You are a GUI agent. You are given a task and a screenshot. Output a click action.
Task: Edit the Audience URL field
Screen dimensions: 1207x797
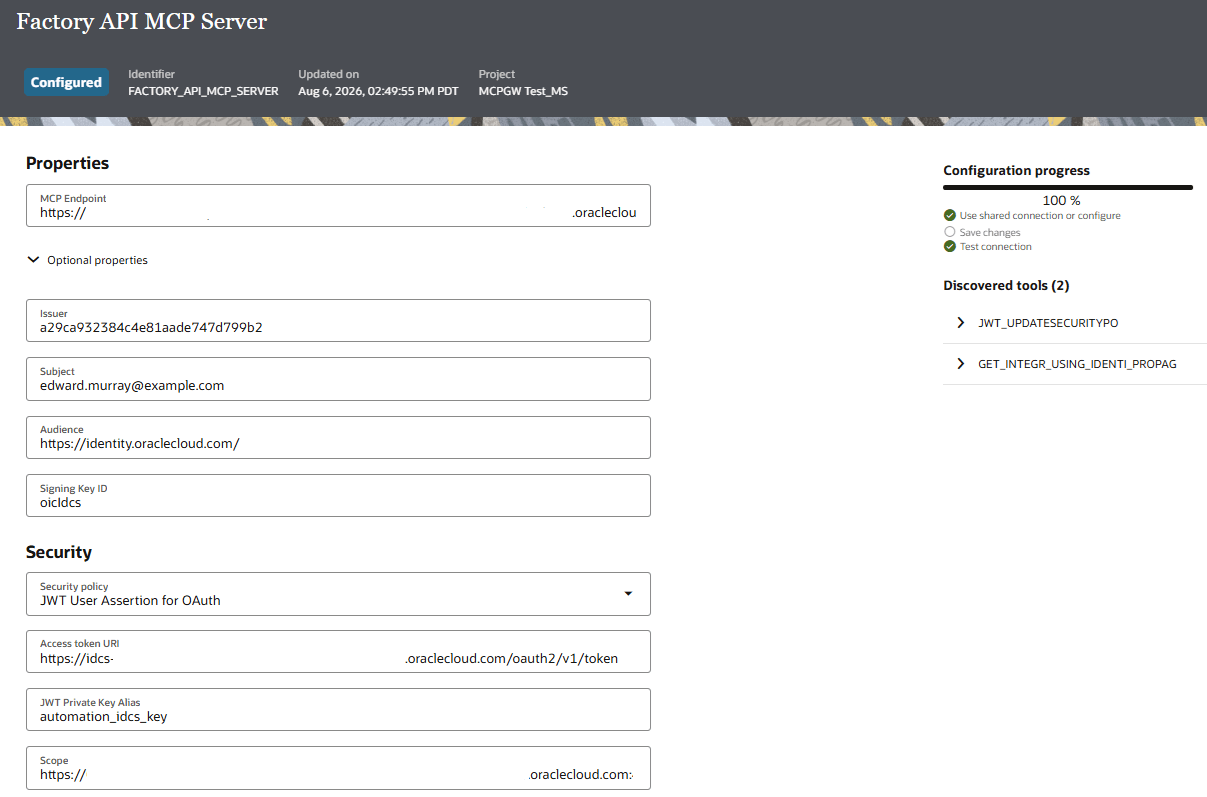[x=338, y=437]
